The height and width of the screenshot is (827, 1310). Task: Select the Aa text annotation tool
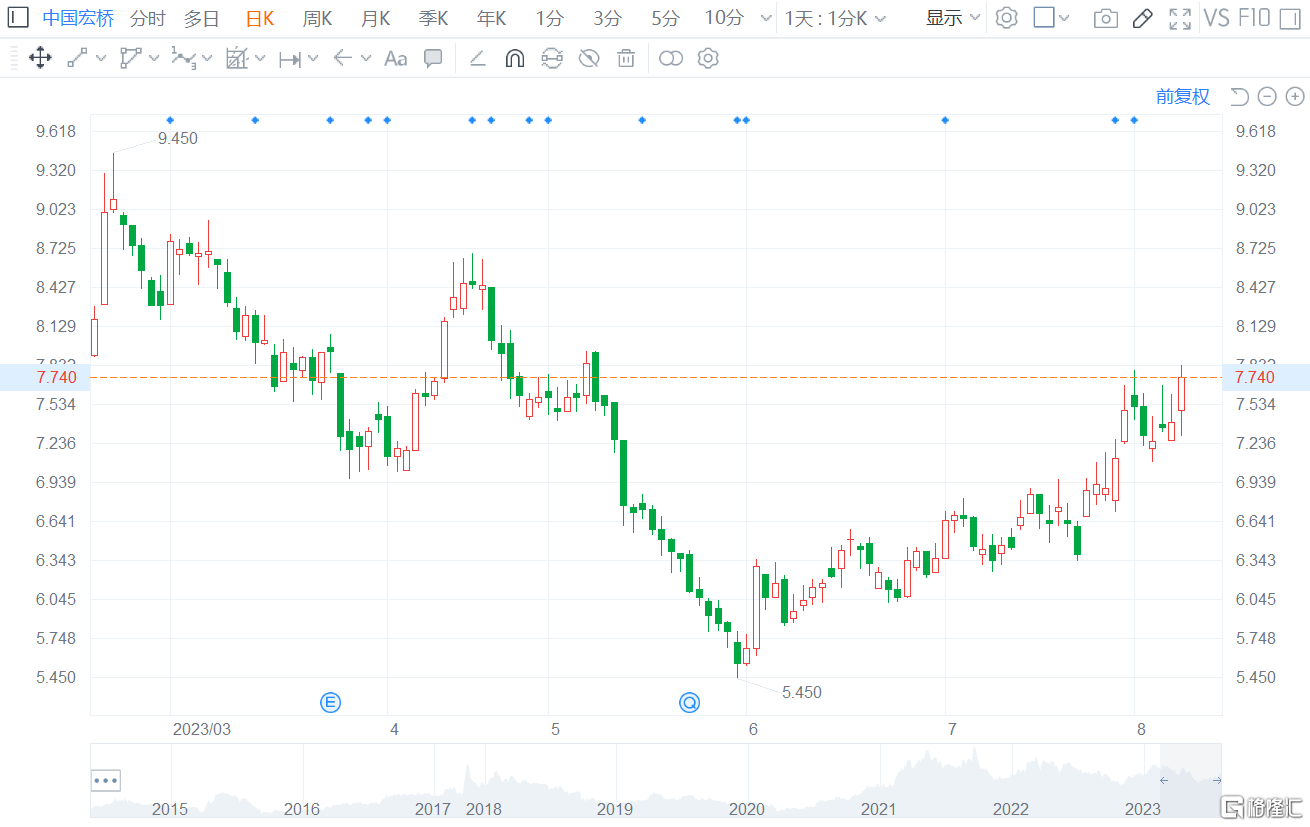tap(395, 58)
